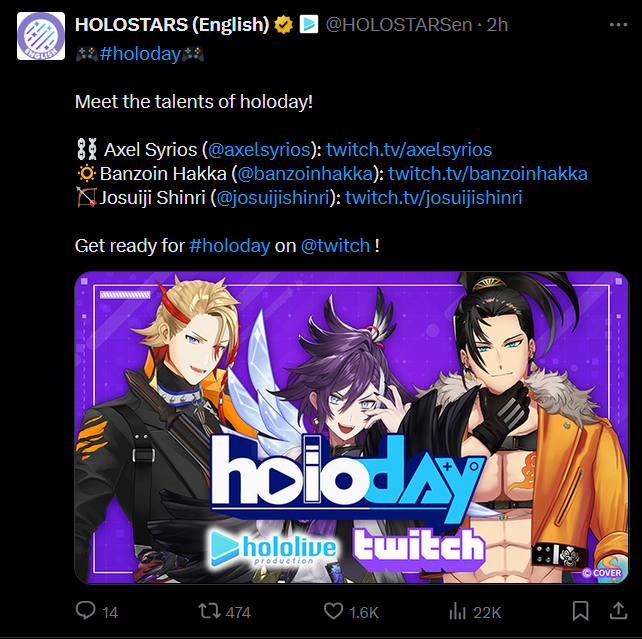Open the @twitch mention link
Image resolution: width=642 pixels, height=639 pixels.
coord(335,246)
